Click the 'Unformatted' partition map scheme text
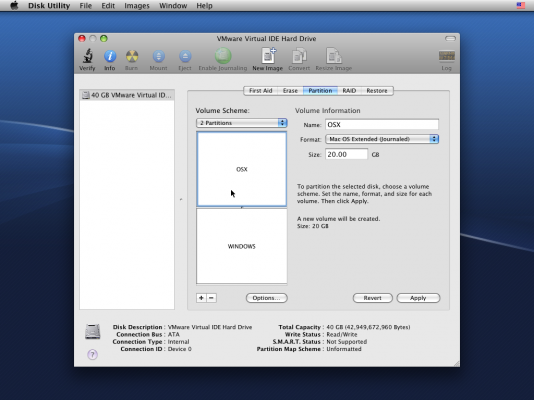534x400 pixels. tap(344, 349)
